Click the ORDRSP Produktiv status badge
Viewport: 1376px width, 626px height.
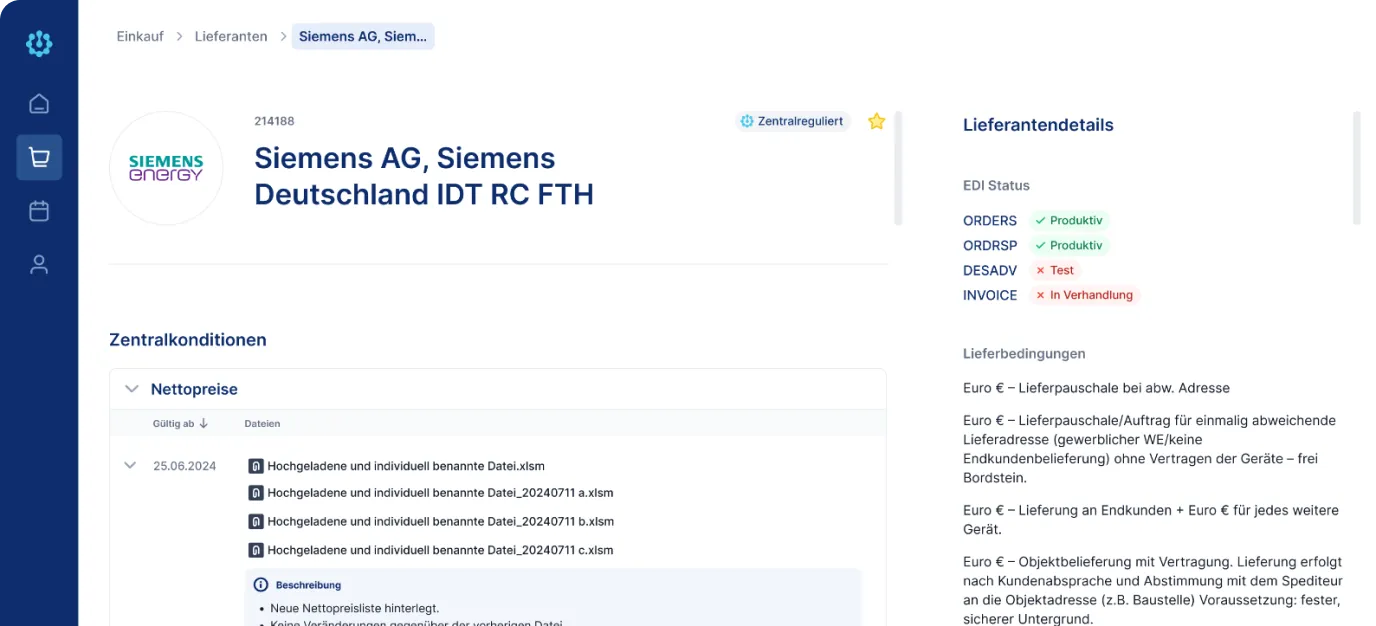[1069, 245]
